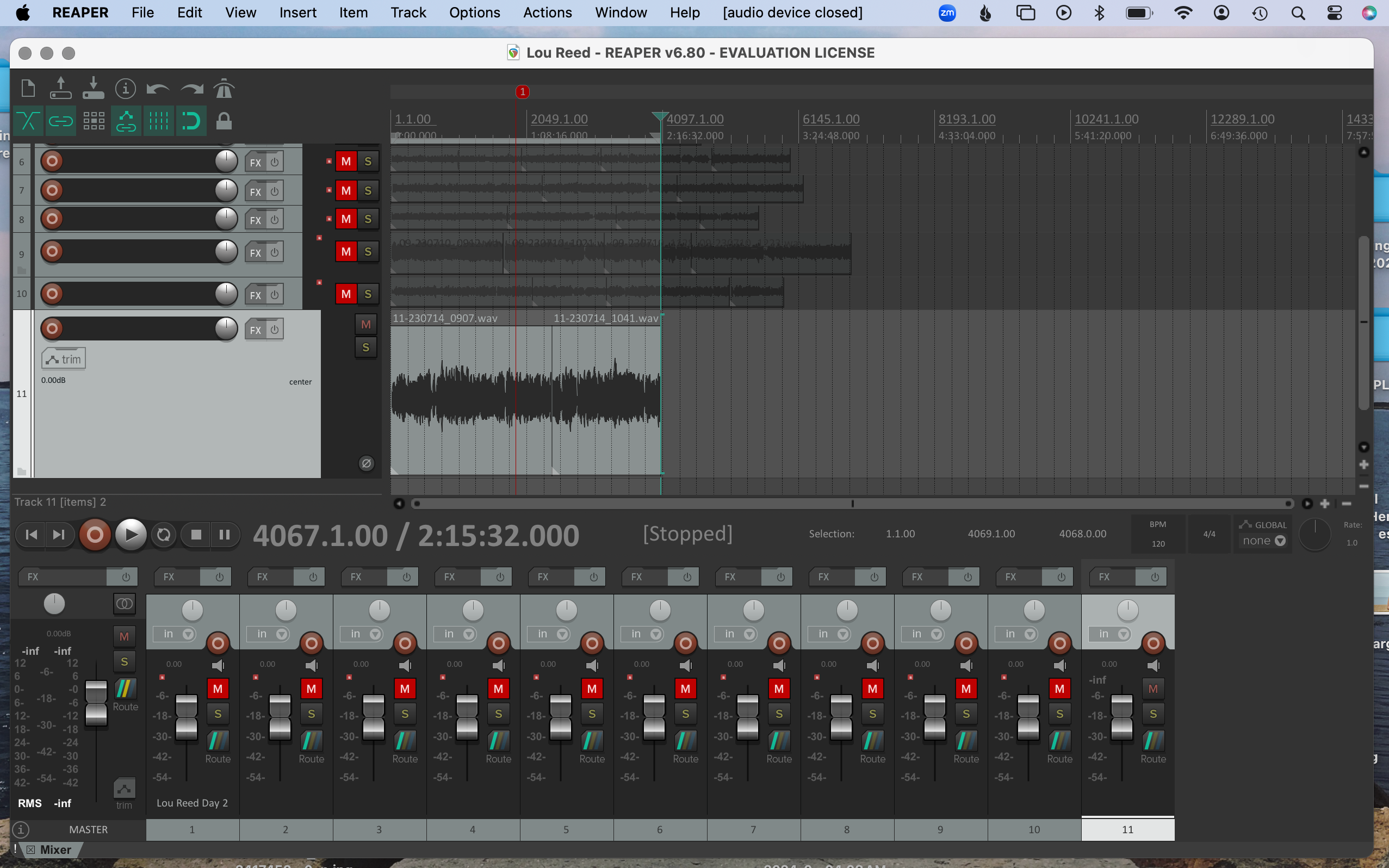Mute the master track in mixer

(x=124, y=637)
